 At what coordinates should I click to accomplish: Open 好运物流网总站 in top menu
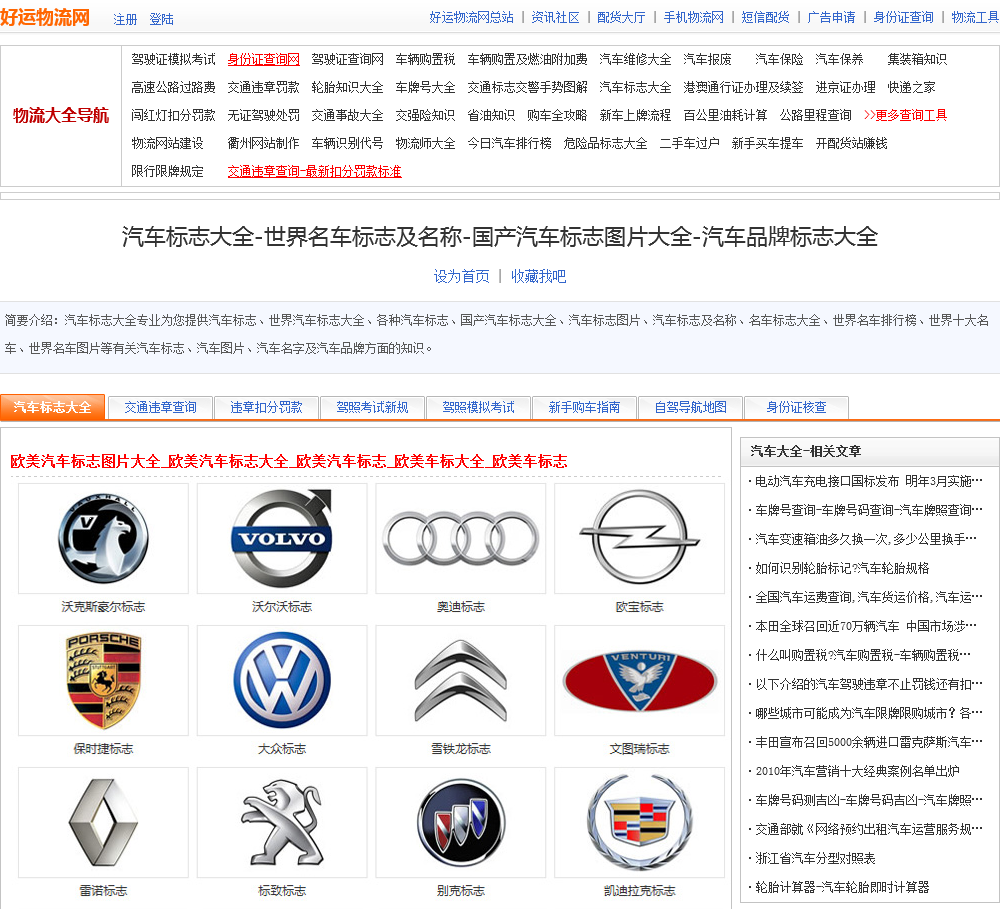(471, 17)
